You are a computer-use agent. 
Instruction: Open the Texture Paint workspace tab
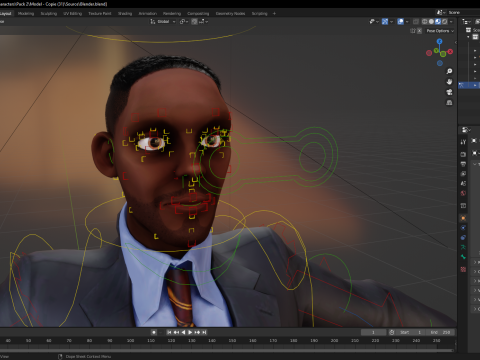point(100,13)
